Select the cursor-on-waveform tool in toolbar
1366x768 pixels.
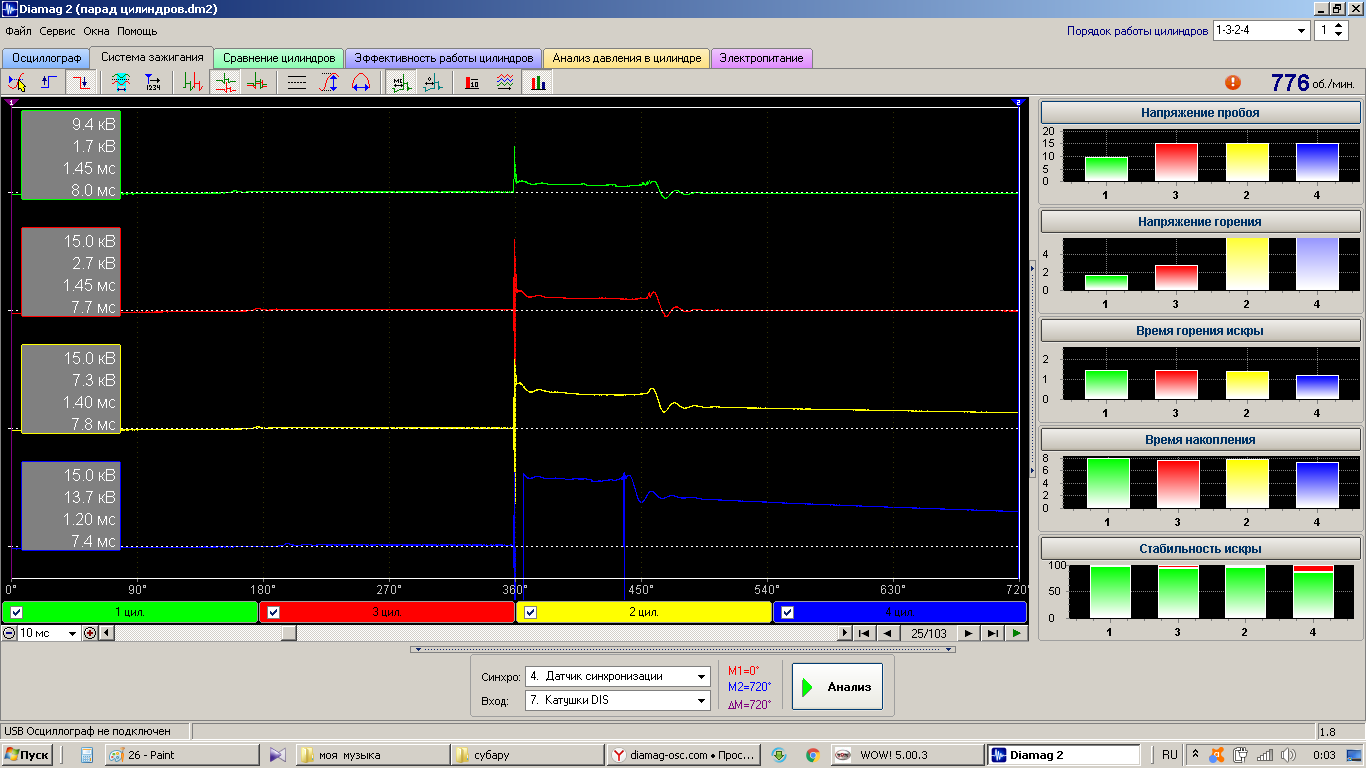point(16,83)
